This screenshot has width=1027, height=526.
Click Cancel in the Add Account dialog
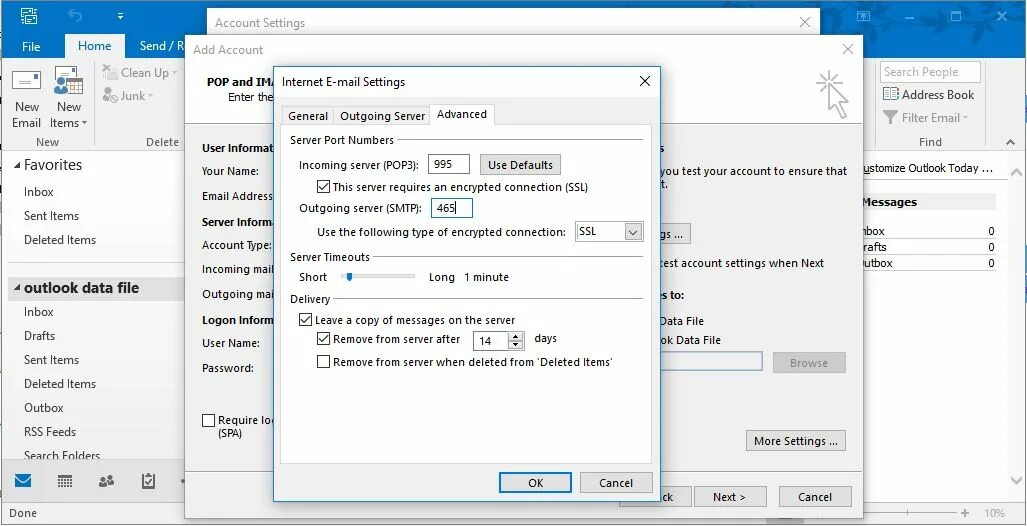point(815,497)
